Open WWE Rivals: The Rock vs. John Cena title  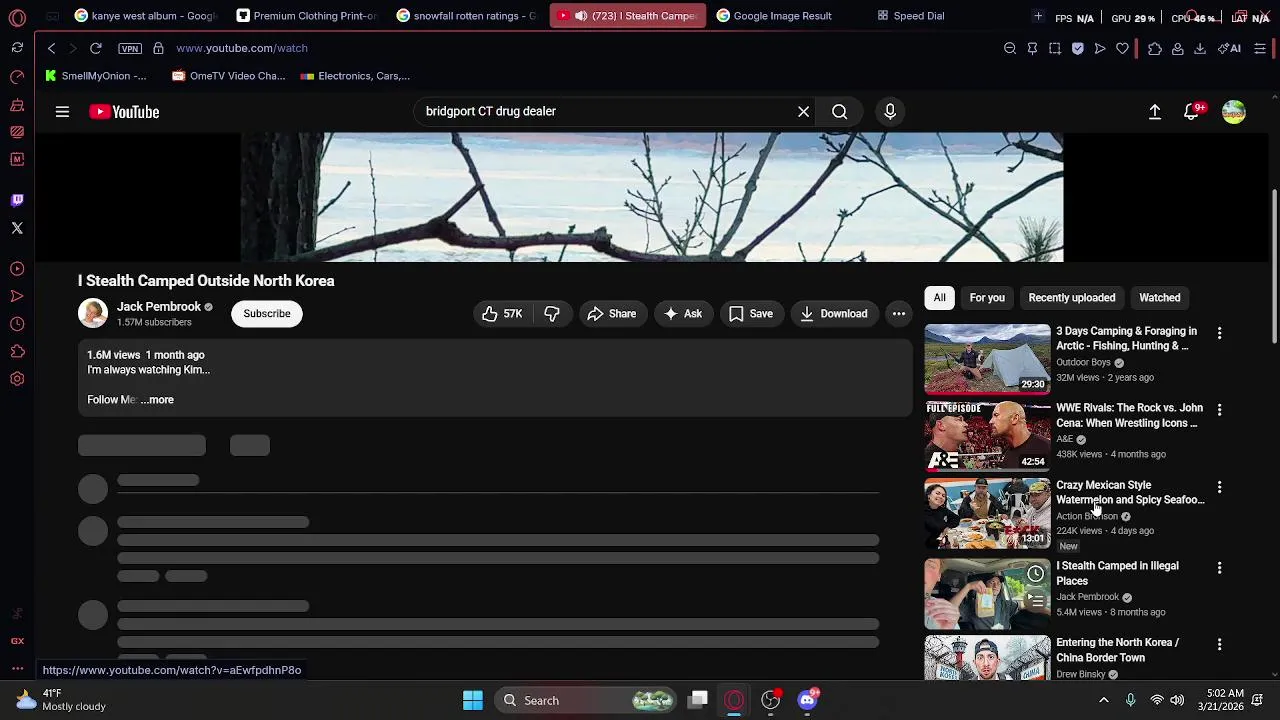[1129, 416]
